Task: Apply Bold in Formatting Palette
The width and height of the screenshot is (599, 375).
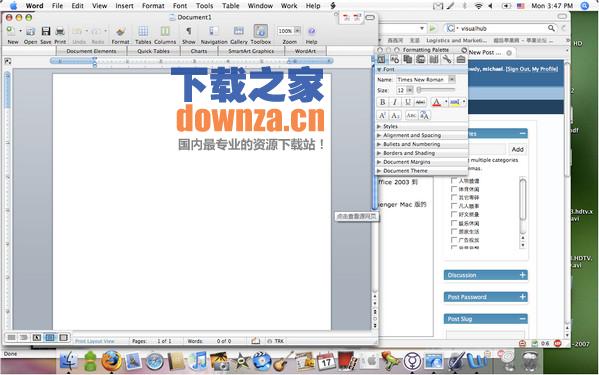Action: 382,102
